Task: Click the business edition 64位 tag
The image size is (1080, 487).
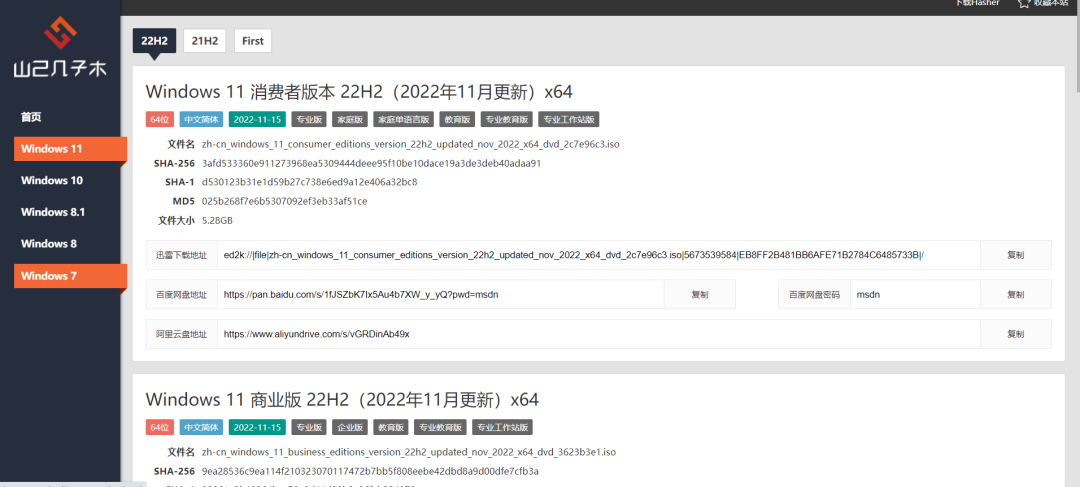Action: 159,427
